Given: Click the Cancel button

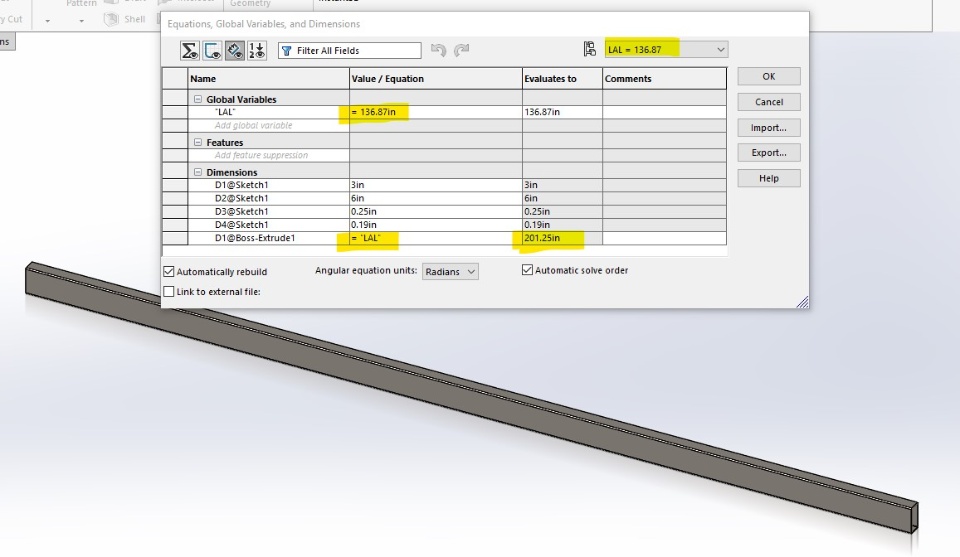Looking at the screenshot, I should pyautogui.click(x=769, y=102).
